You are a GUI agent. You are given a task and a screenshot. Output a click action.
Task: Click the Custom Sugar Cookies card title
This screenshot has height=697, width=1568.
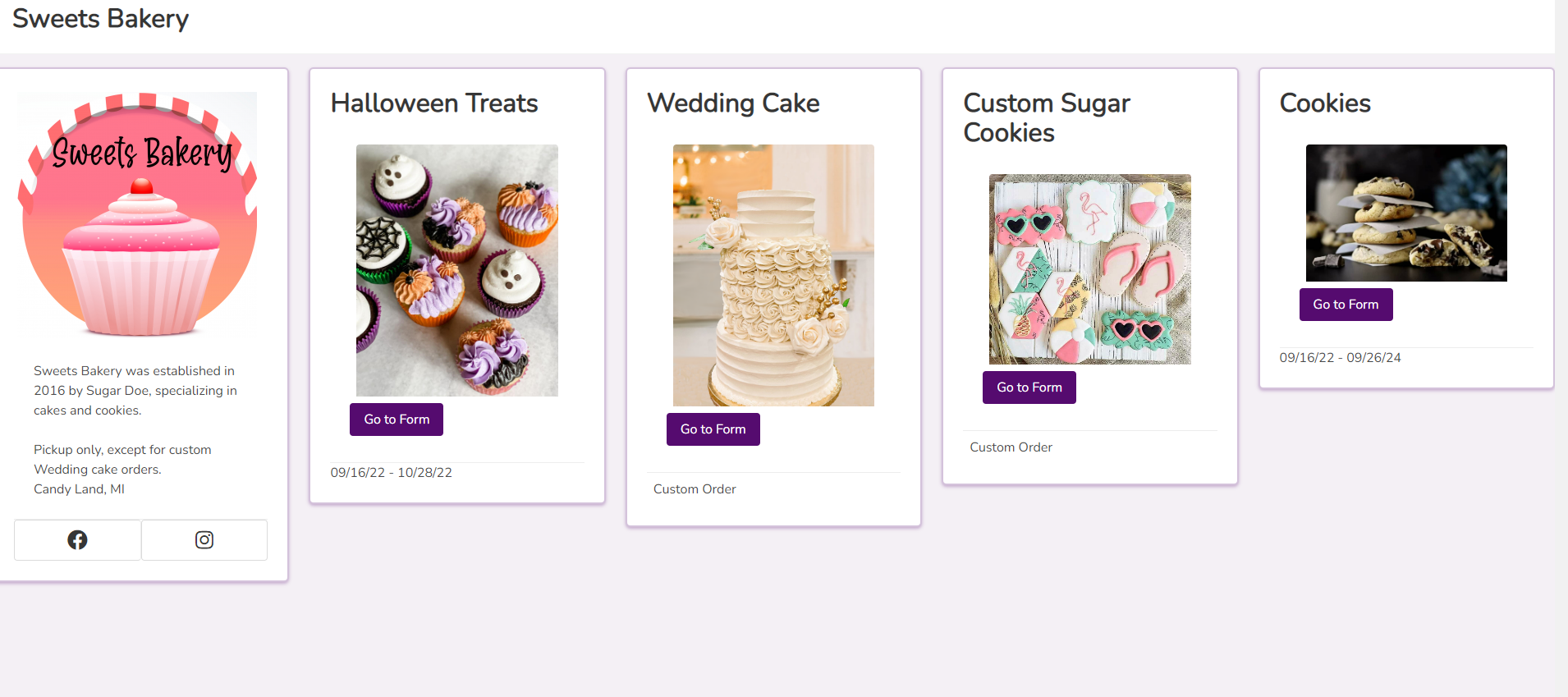pyautogui.click(x=1047, y=117)
